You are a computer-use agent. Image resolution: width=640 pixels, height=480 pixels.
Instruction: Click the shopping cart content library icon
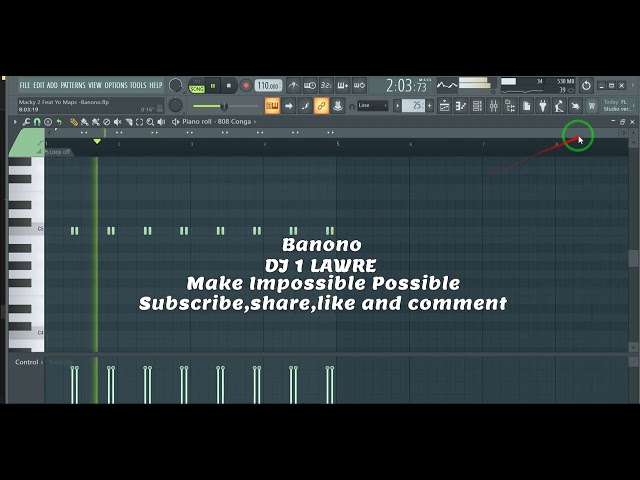[x=591, y=106]
